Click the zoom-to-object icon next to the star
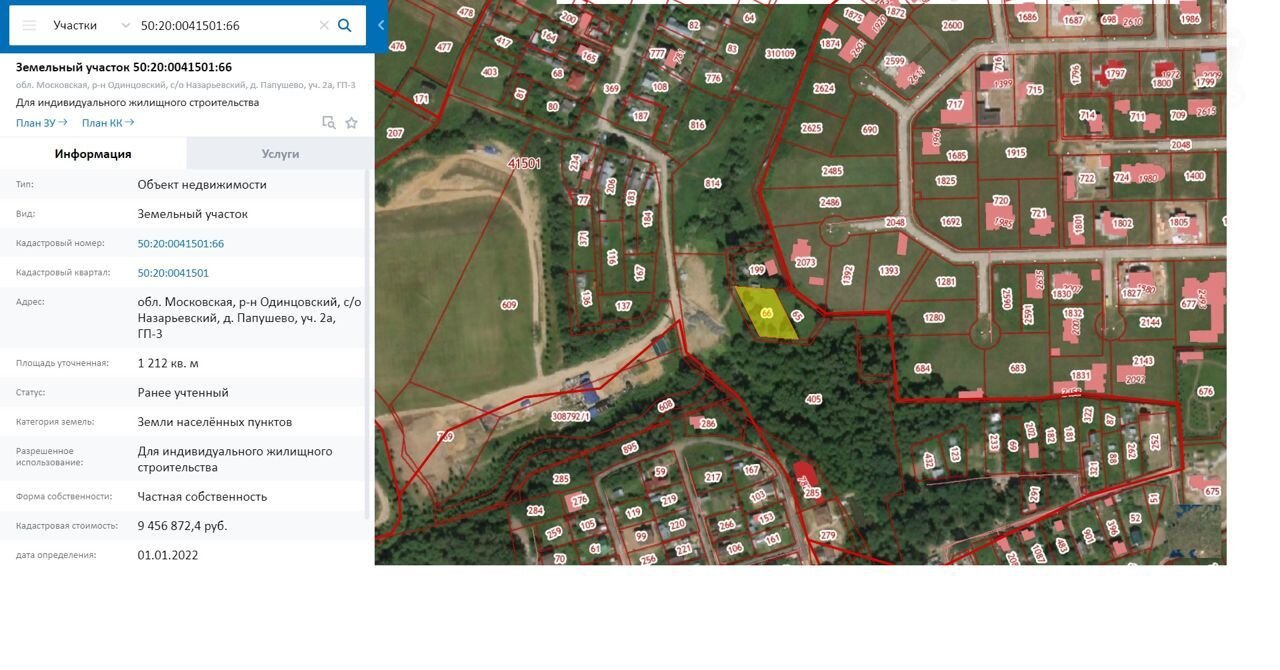 328,123
